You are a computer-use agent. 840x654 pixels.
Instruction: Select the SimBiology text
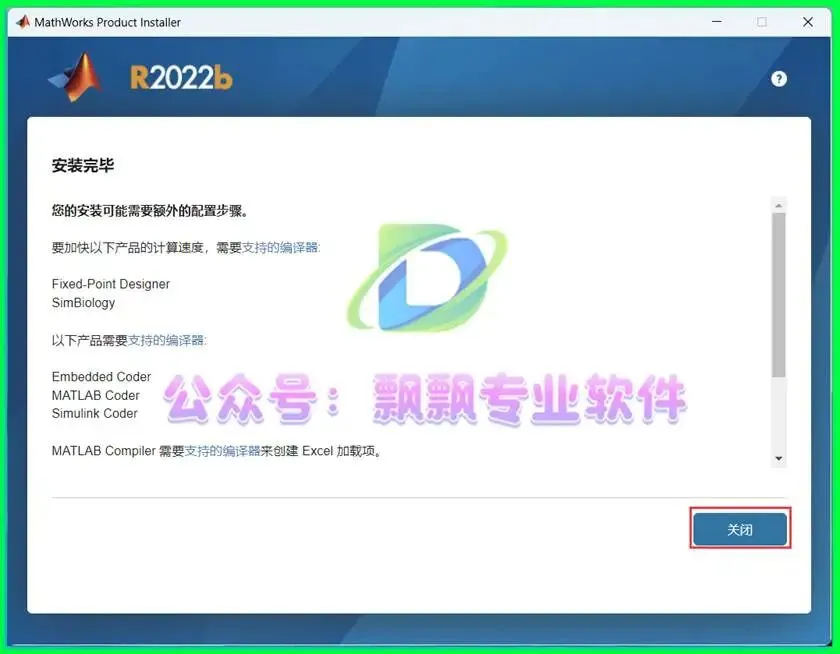(84, 303)
